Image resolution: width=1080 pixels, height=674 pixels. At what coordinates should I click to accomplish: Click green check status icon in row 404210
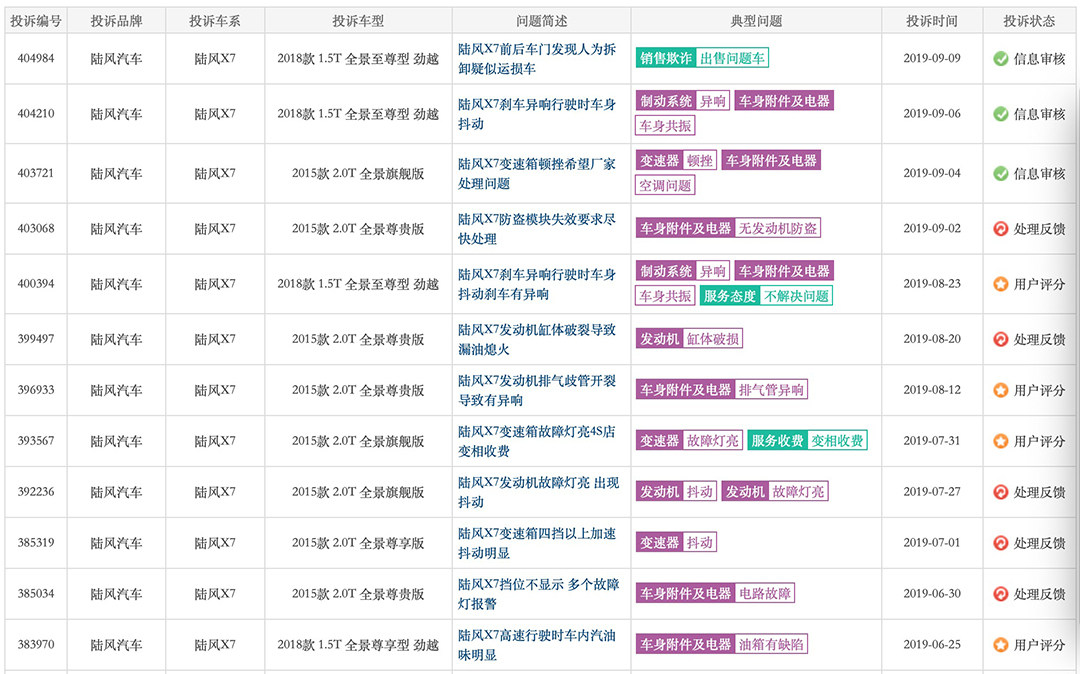1000,114
